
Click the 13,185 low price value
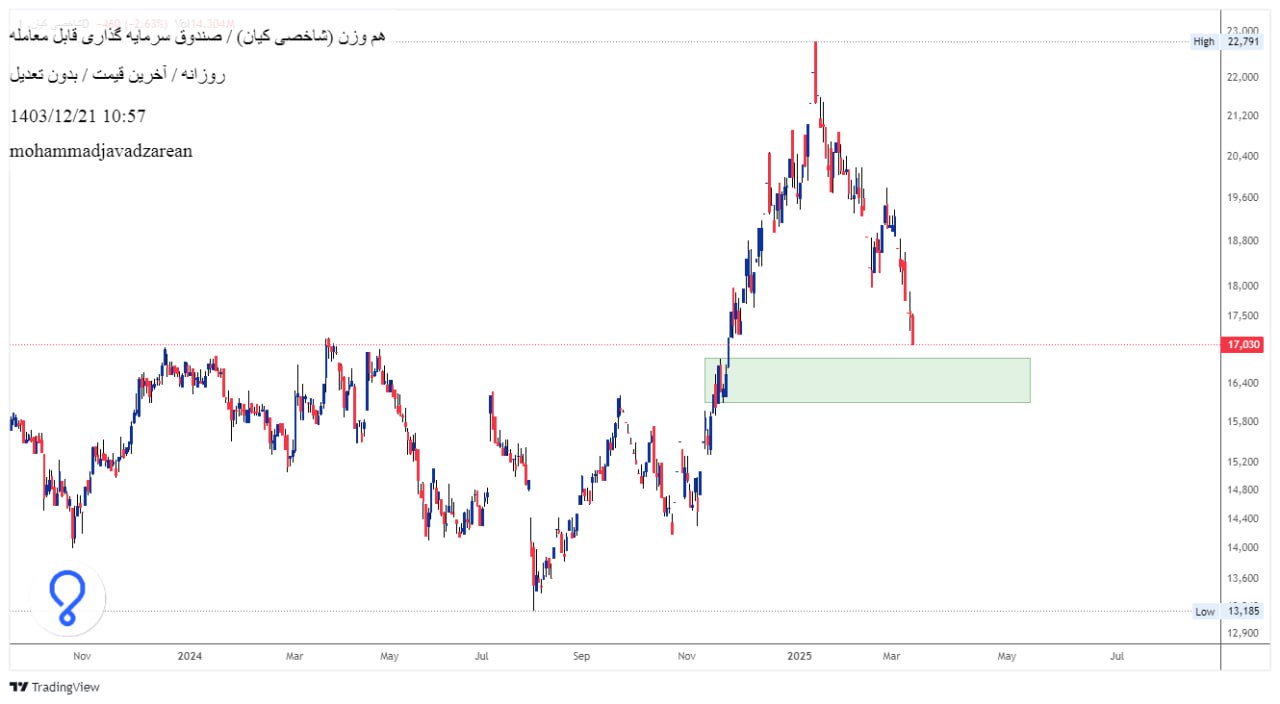click(1244, 611)
